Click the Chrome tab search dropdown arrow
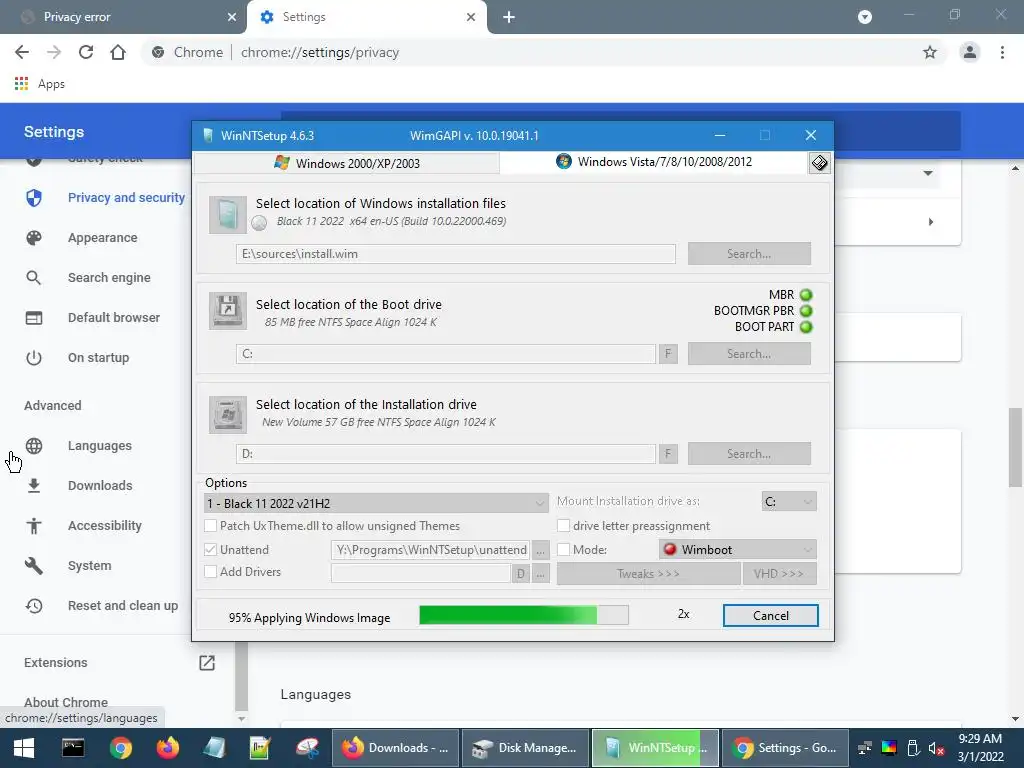Viewport: 1024px width, 768px height. tap(865, 17)
